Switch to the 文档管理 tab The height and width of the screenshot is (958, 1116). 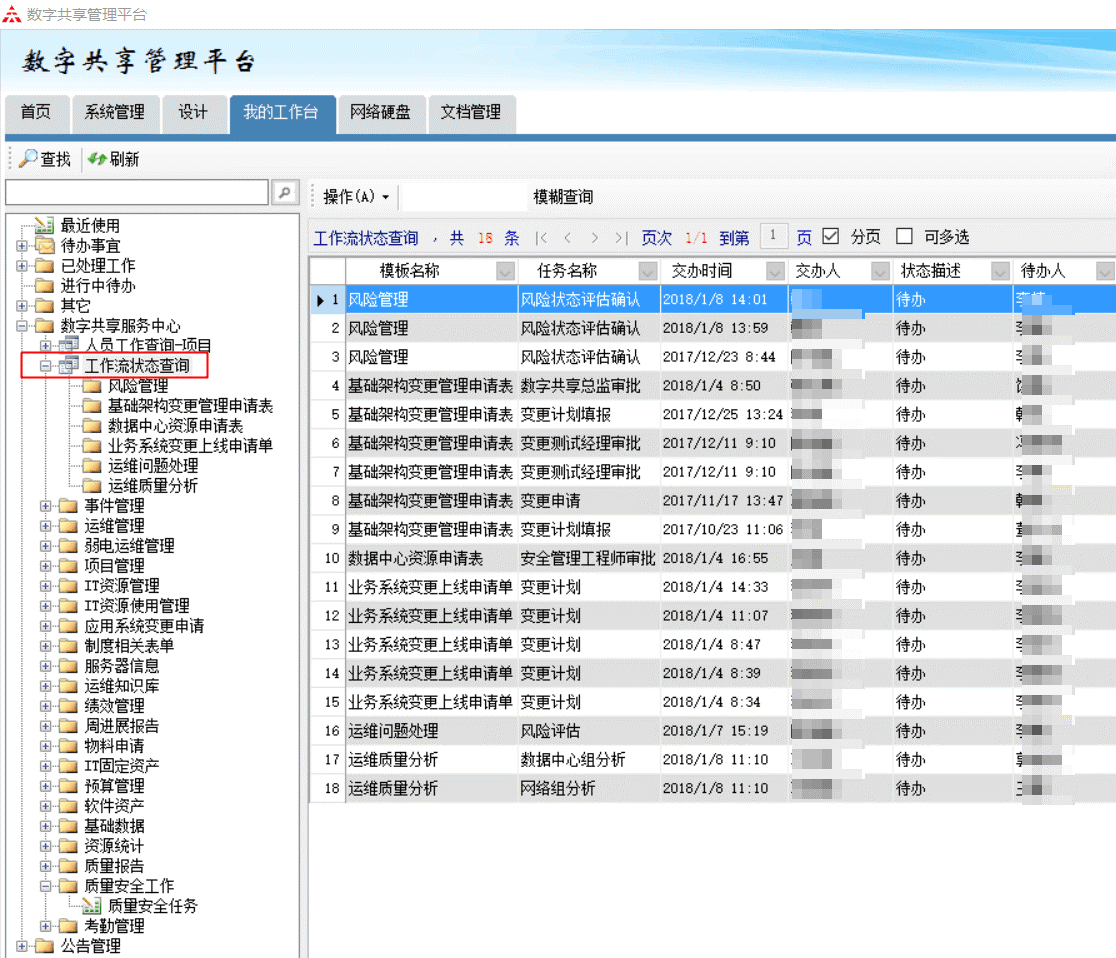(x=471, y=113)
